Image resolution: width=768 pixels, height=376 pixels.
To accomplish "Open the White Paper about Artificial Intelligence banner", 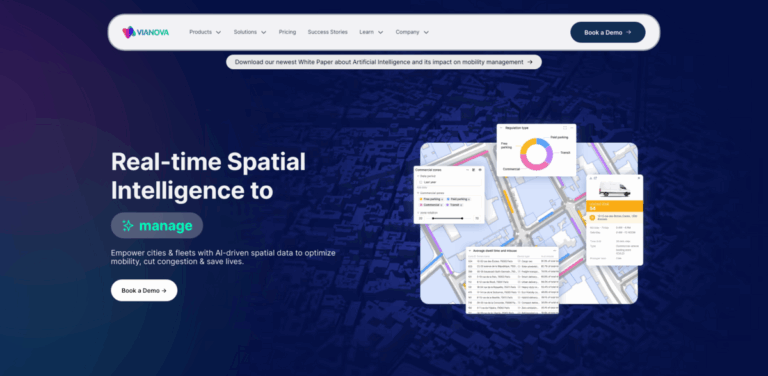I will point(384,62).
